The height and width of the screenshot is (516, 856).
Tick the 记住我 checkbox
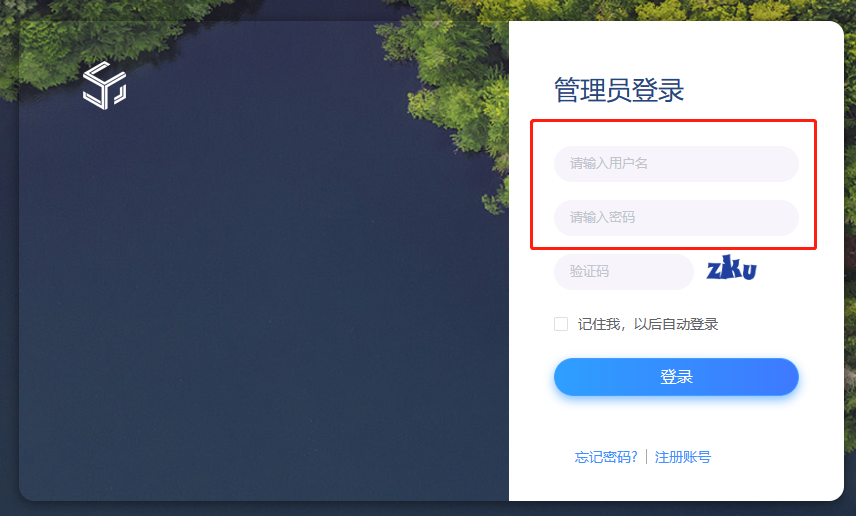tap(561, 324)
